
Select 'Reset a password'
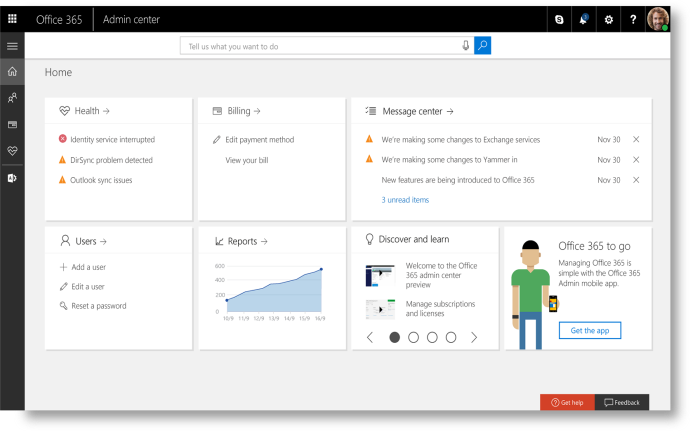pyautogui.click(x=99, y=306)
